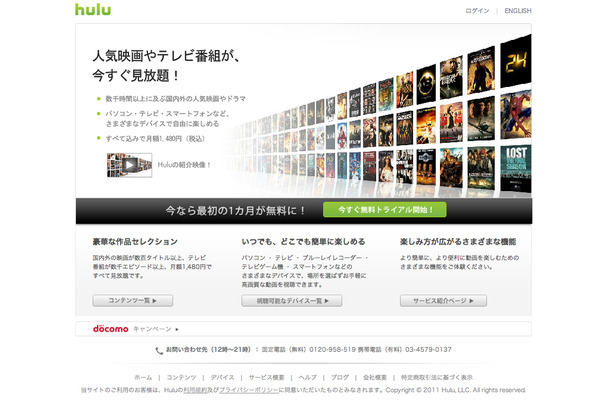Go to ヘルプ footer link
Screen dimensions: 610x400
308,377
